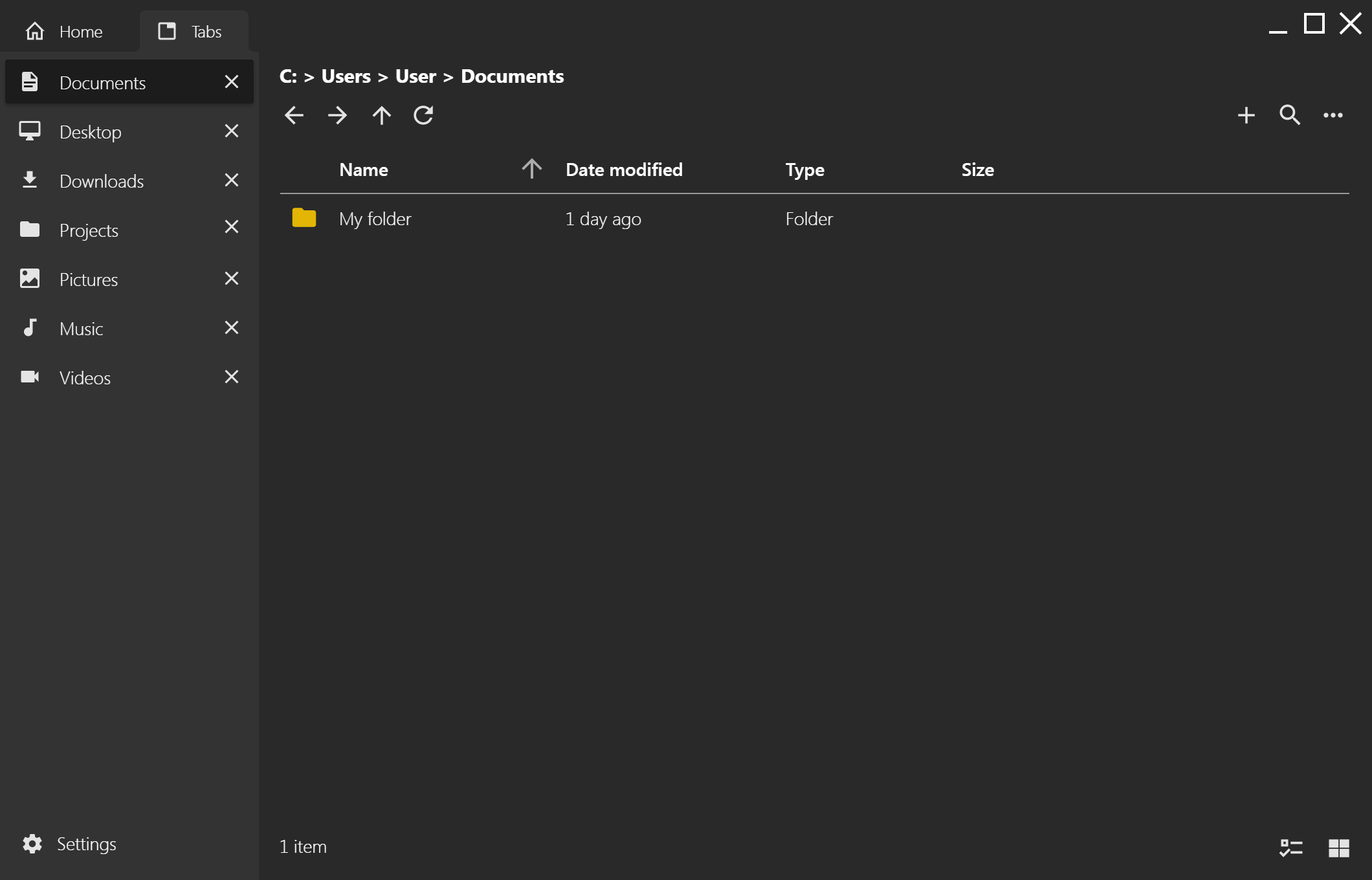Close the Music tab

[231, 327]
